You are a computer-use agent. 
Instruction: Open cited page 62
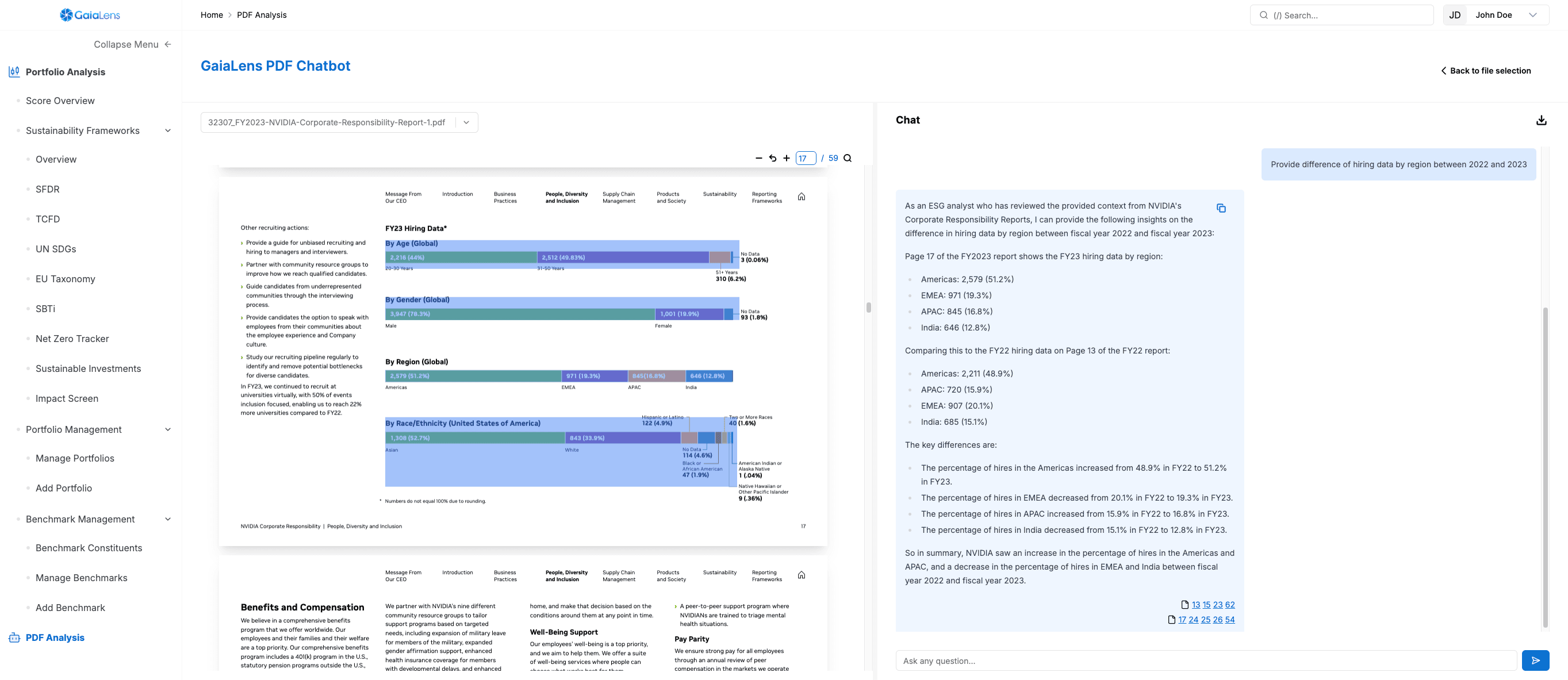click(1230, 605)
